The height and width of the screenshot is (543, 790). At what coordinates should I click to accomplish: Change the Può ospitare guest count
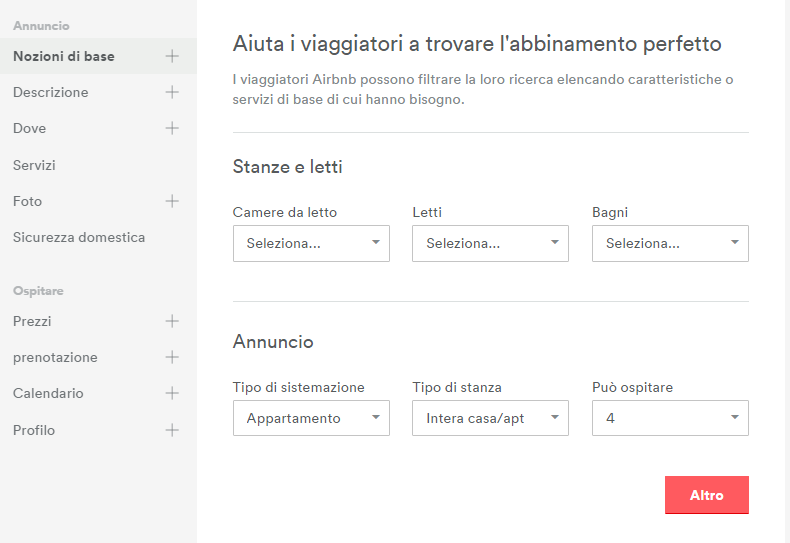(x=670, y=418)
